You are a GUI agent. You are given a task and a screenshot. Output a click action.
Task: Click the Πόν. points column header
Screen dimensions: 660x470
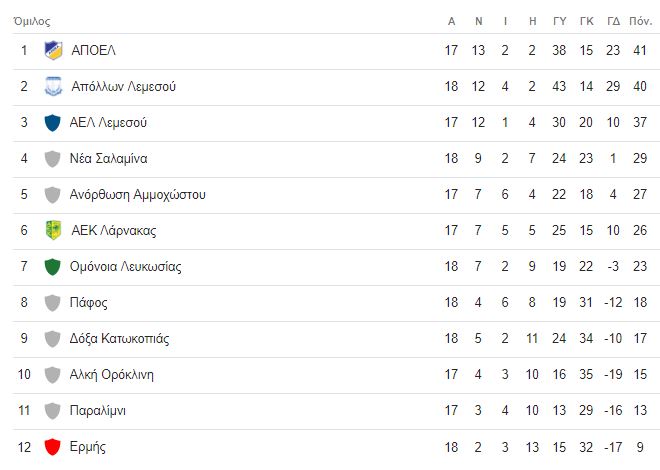641,21
